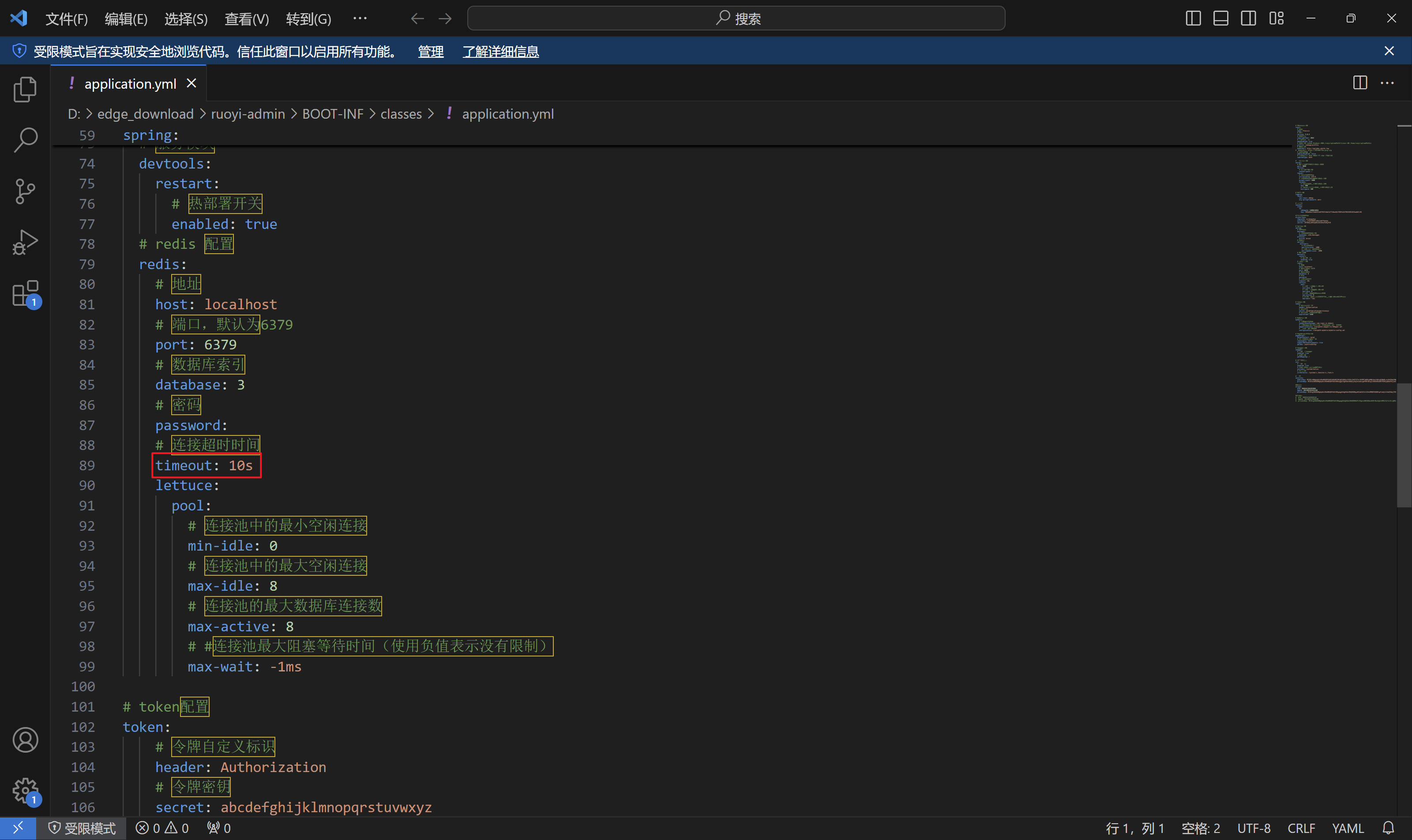1412x840 pixels.
Task: Expand breadcrumb D: drive
Action: point(74,114)
